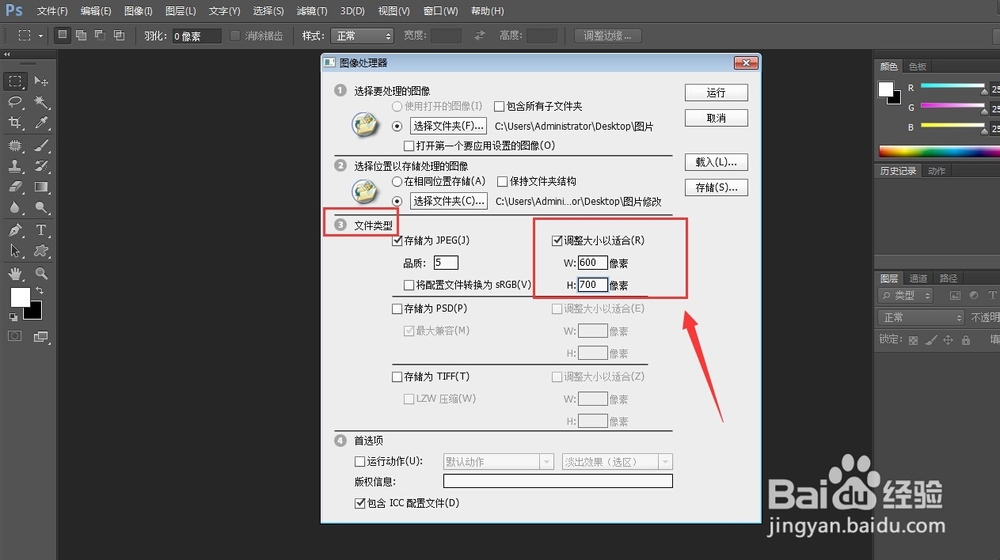
Task: Select the Brush tool
Action: (x=41, y=145)
